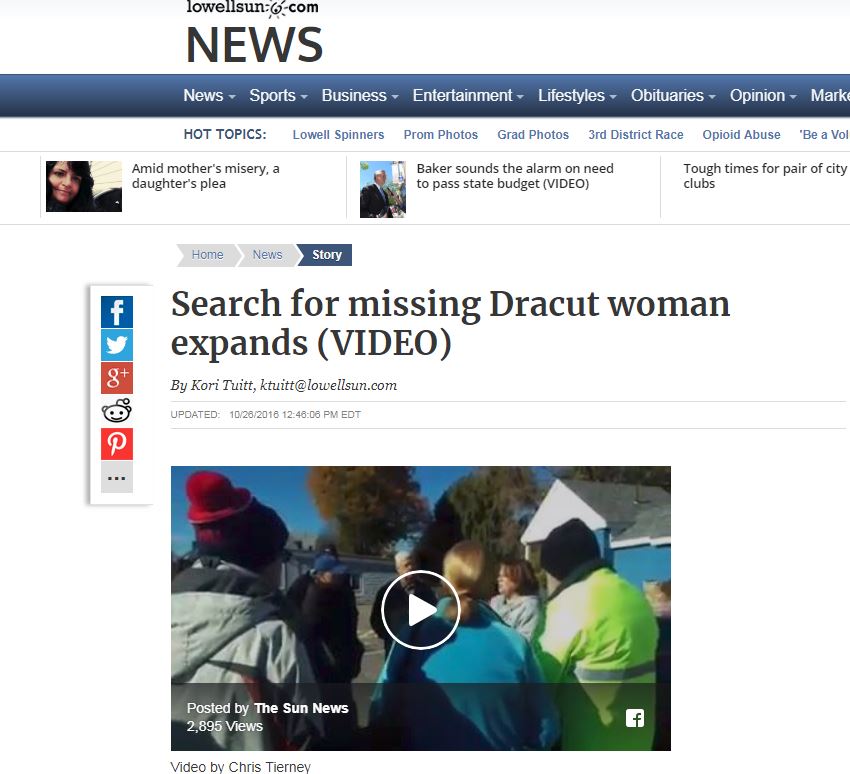Screen dimensions: 850x774
Task: Click the Facebook logo on the video
Action: tap(635, 718)
